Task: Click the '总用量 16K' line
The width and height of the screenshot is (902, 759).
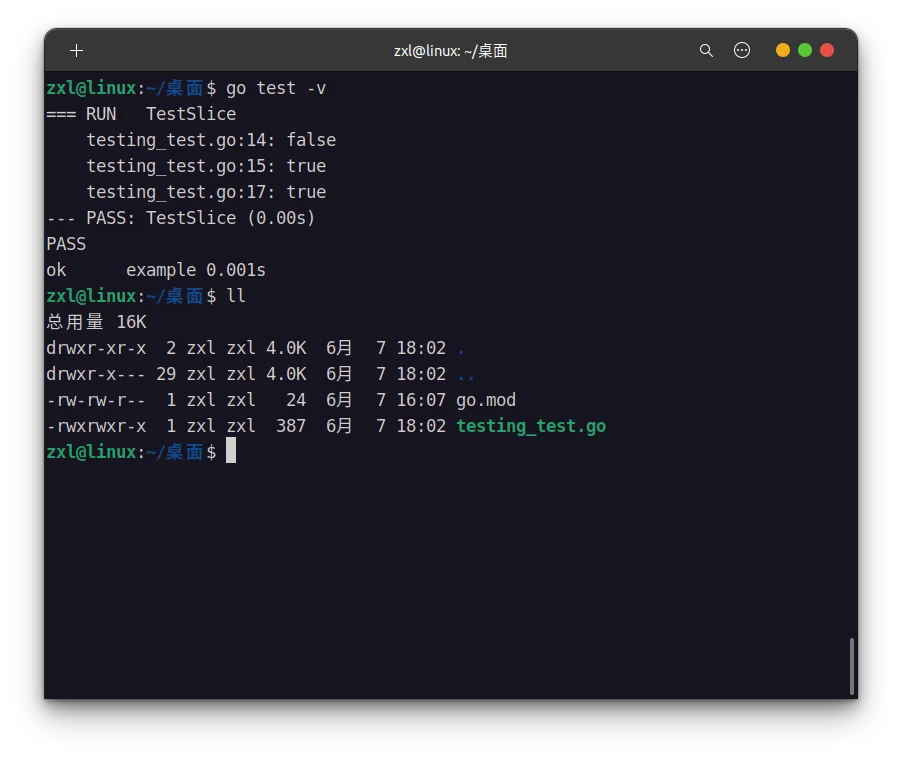Action: 96,322
